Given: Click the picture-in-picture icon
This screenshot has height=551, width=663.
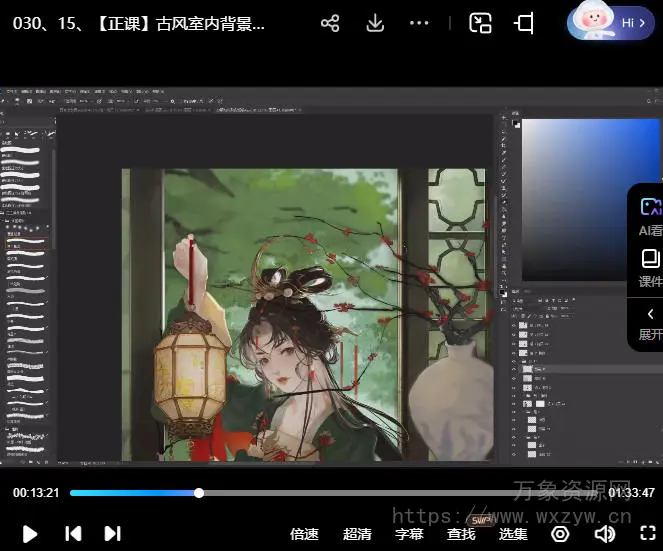Looking at the screenshot, I should coord(481,23).
